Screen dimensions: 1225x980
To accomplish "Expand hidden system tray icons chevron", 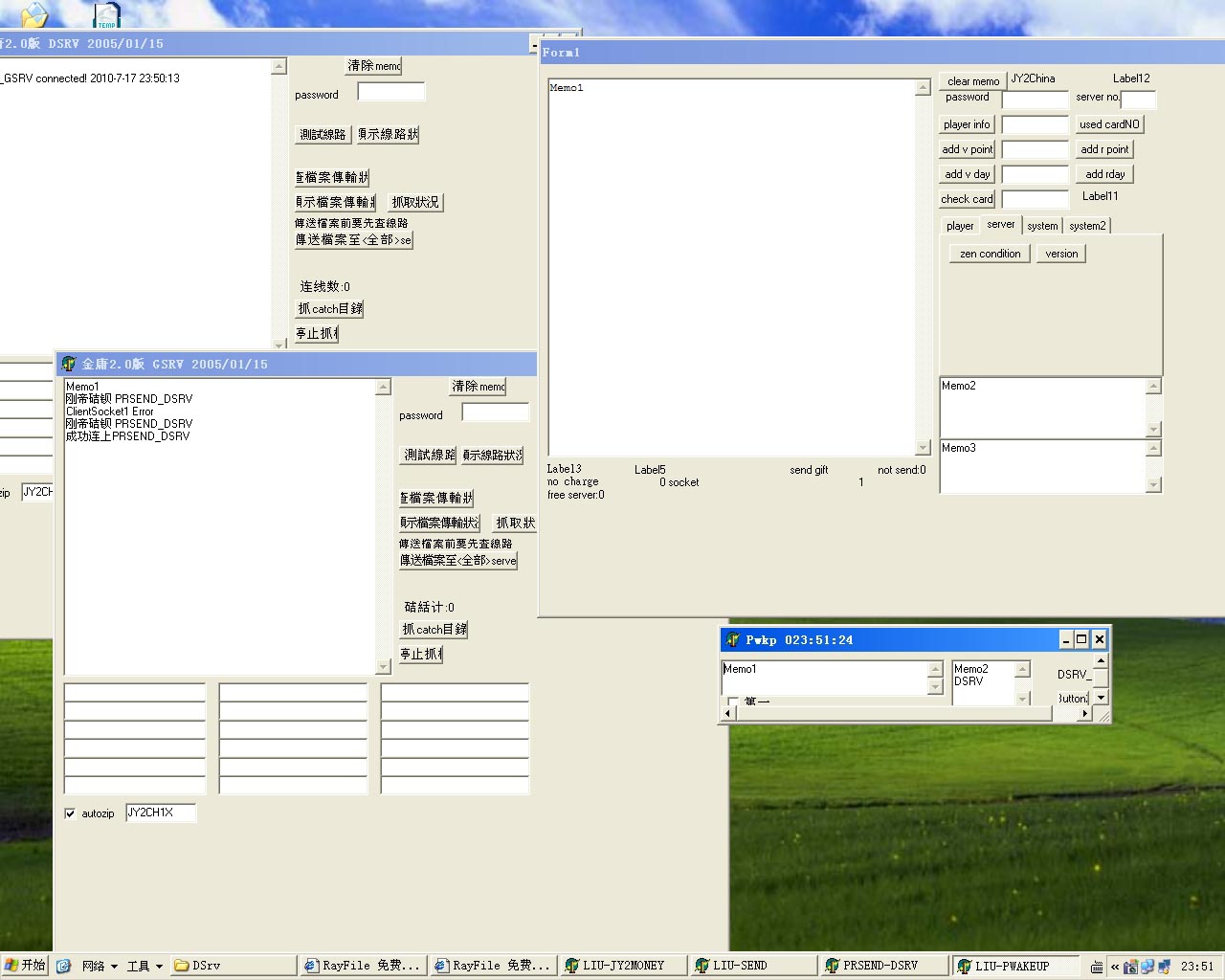I will click(x=1114, y=967).
